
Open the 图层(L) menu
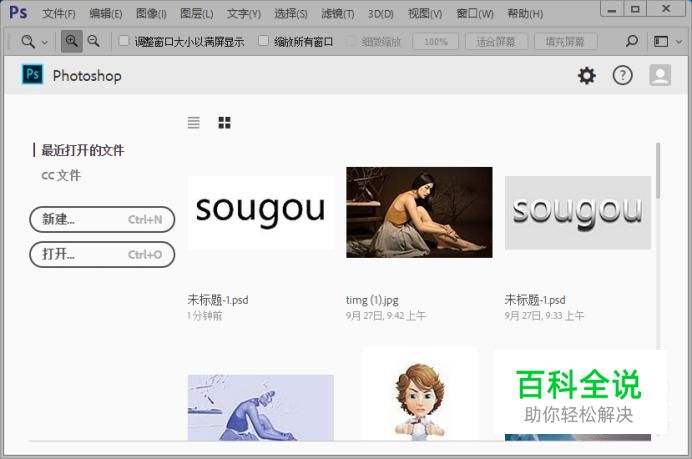(x=196, y=14)
